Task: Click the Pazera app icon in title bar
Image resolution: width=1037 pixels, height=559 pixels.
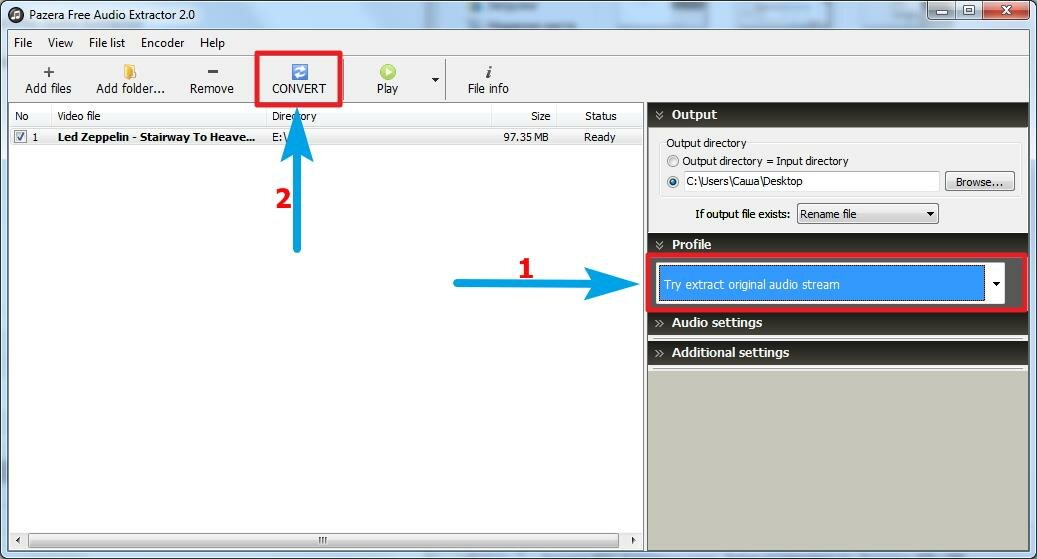Action: [15, 14]
